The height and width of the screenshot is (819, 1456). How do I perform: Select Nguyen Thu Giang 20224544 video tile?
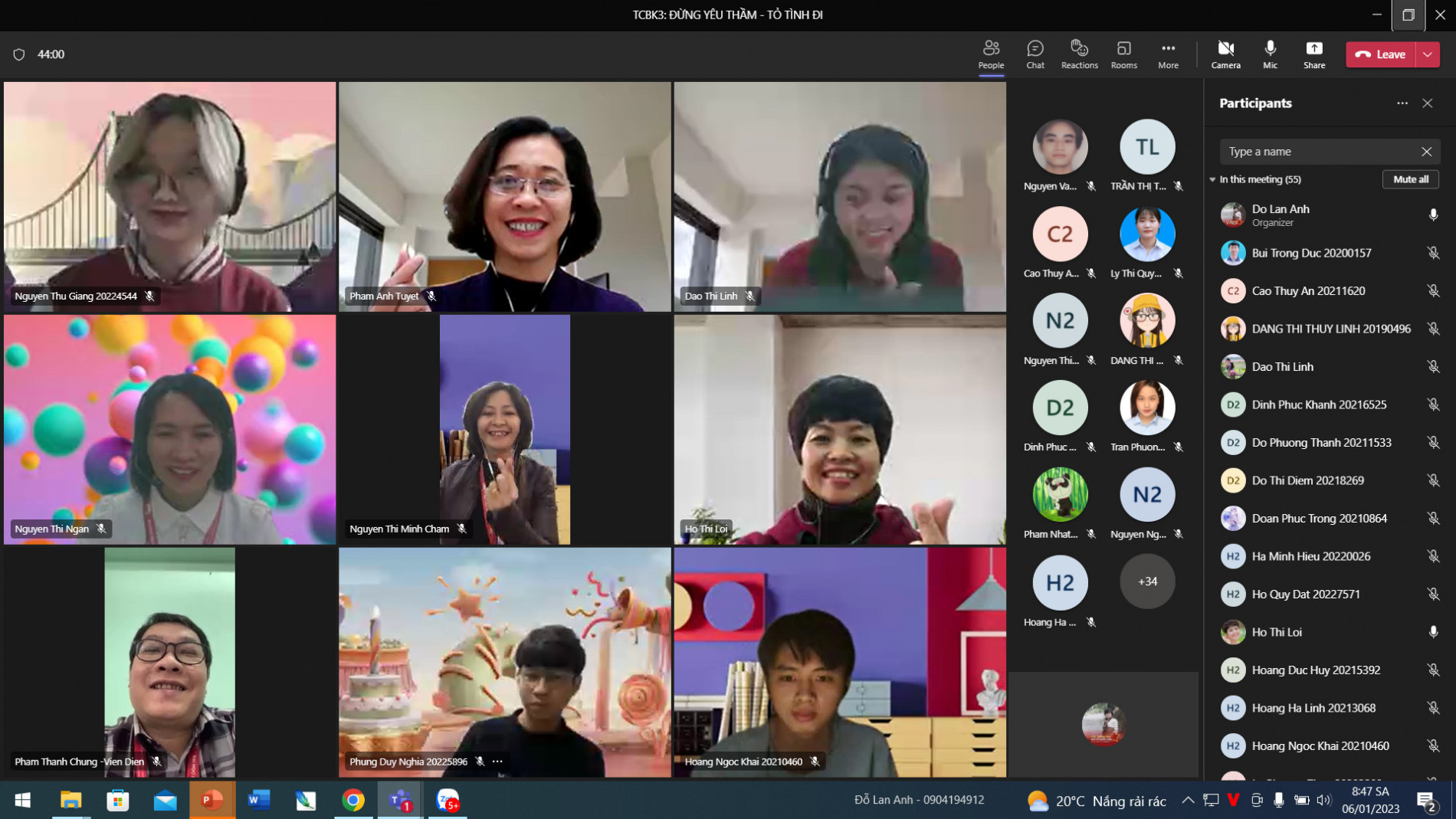tap(169, 197)
